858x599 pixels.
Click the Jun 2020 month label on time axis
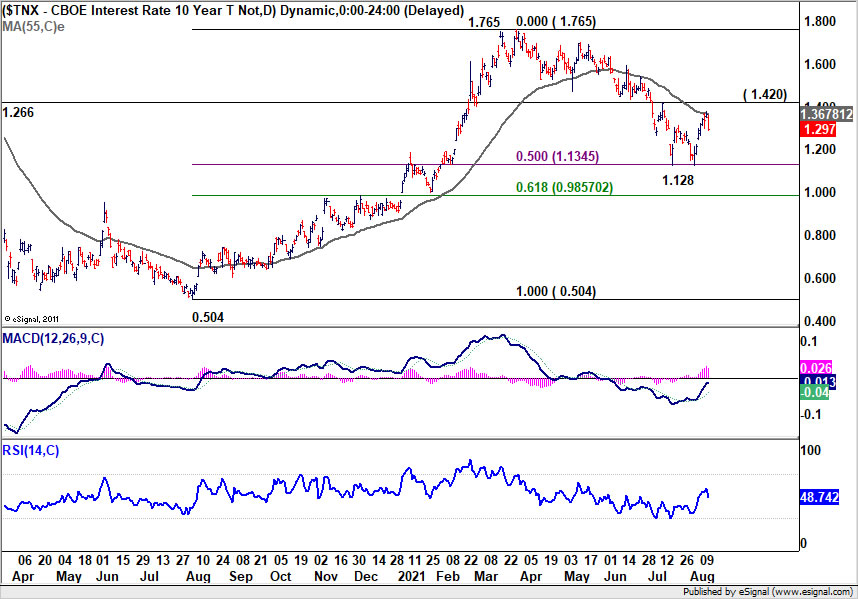(107, 577)
